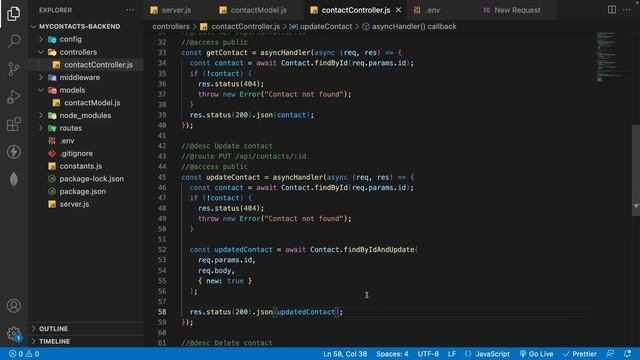Click controllers breadcrumb segment

[x=171, y=27]
